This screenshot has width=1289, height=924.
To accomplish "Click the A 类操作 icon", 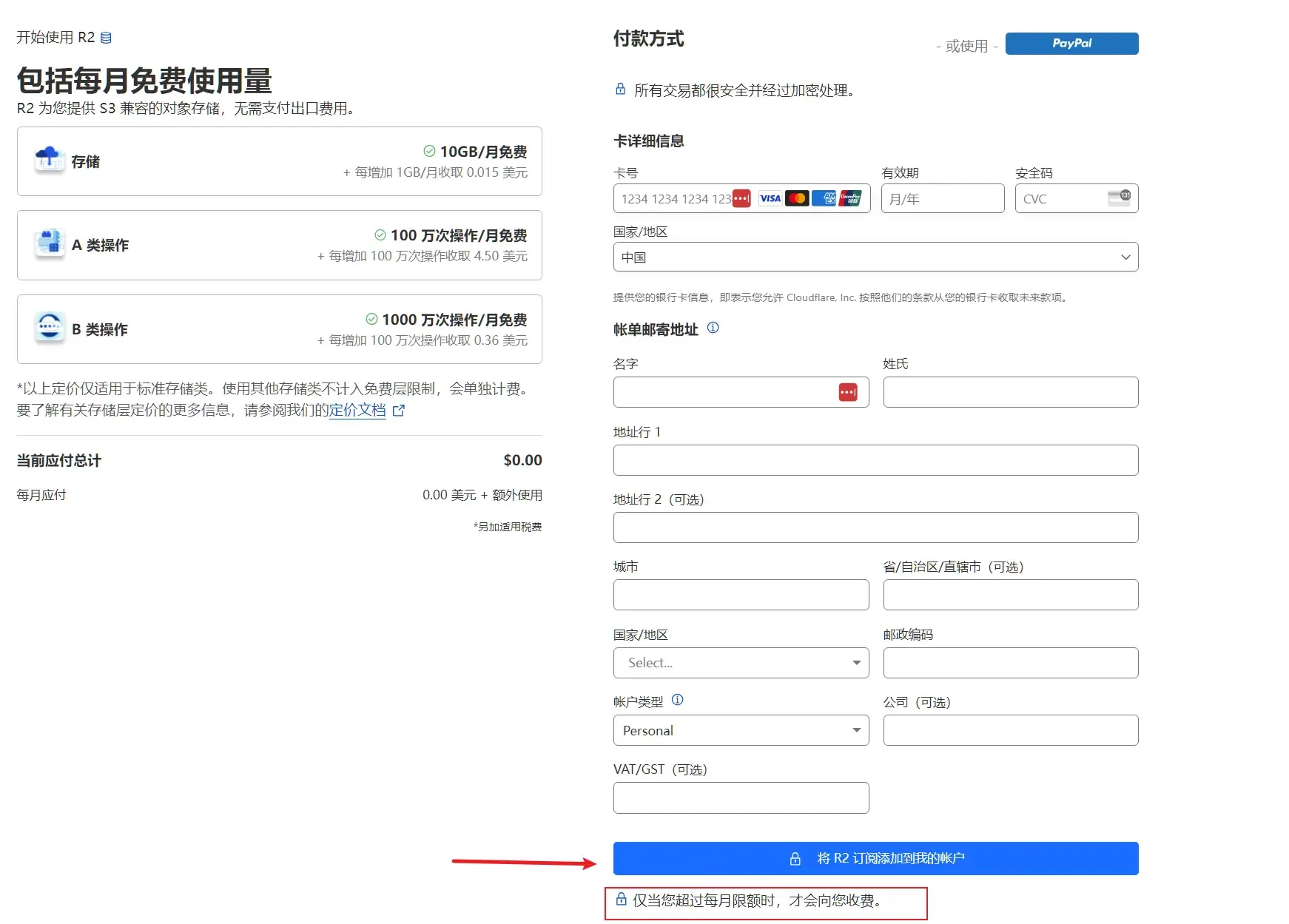I will (x=49, y=243).
